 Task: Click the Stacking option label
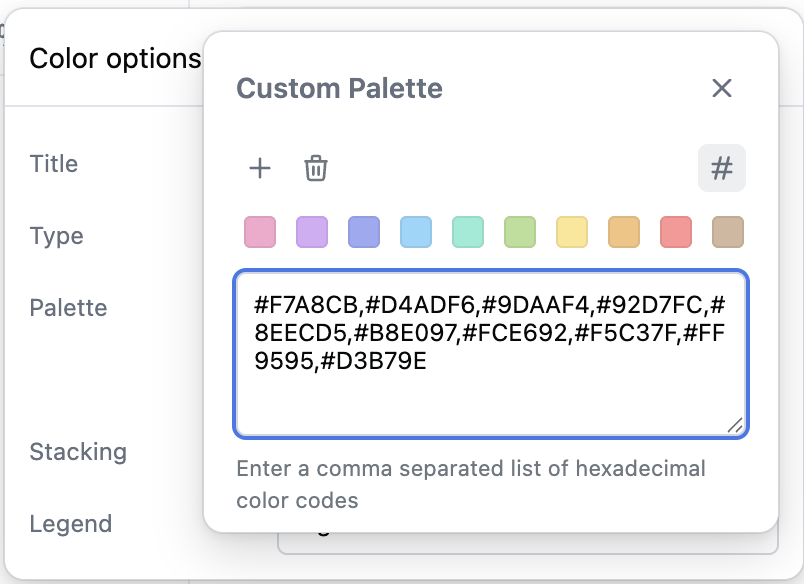tap(78, 451)
